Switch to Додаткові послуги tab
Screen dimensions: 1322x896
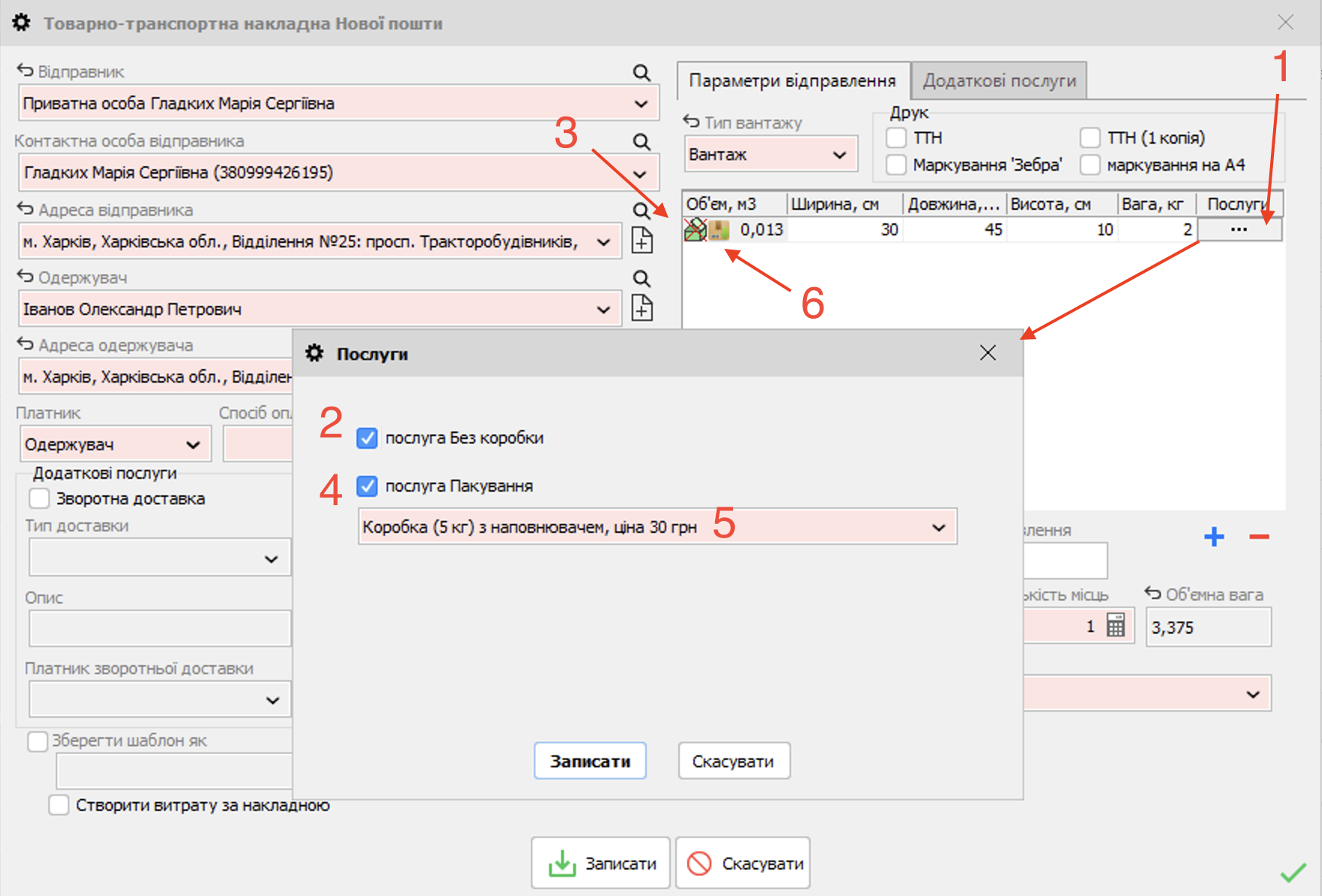[x=999, y=80]
